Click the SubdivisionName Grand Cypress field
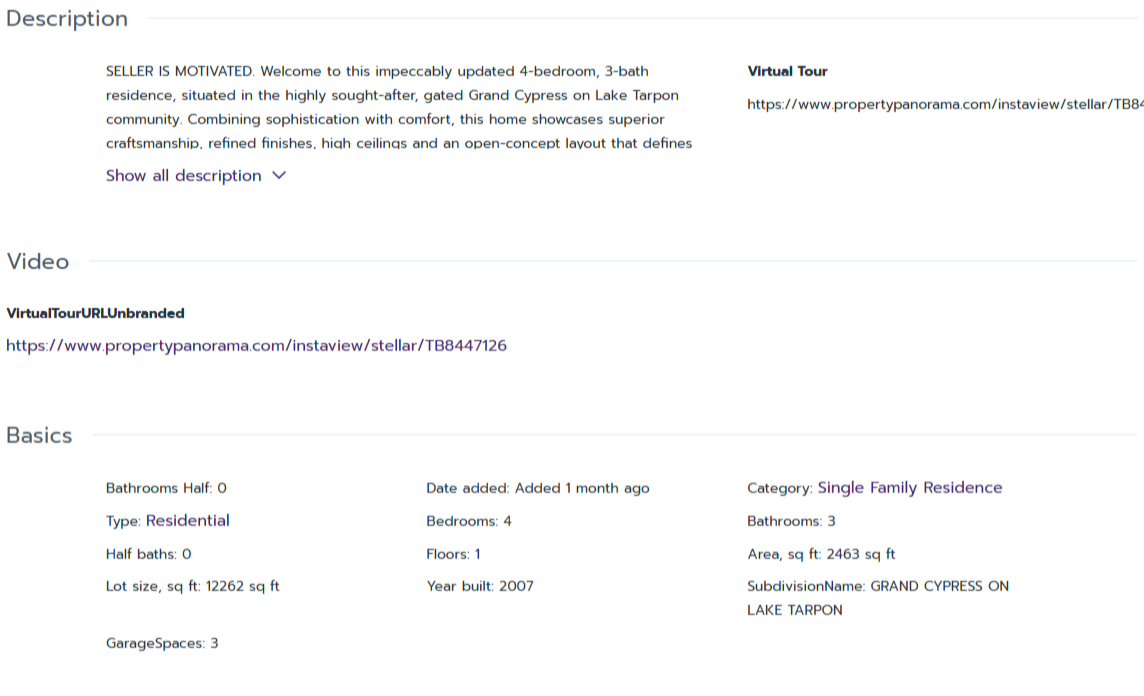This screenshot has height=696, width=1144. (877, 597)
